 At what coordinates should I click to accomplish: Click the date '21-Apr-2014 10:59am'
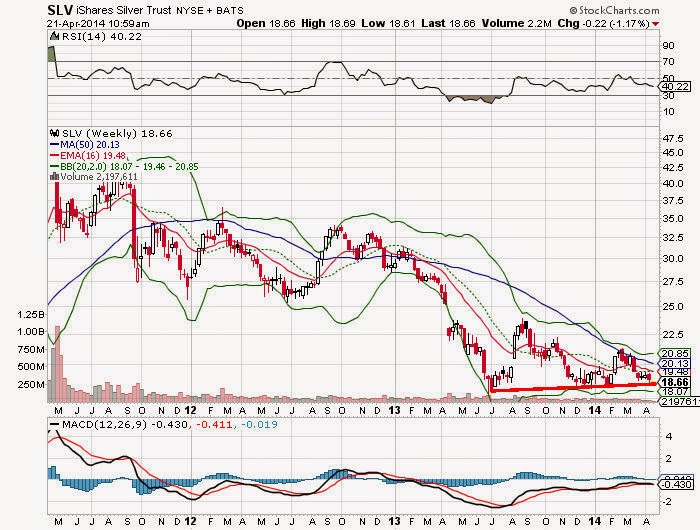pyautogui.click(x=98, y=24)
